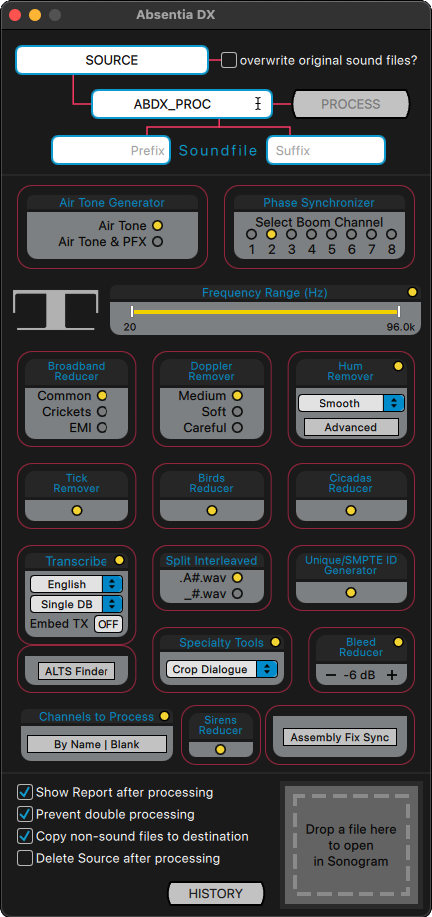Click the -6 dB Bleed Reducer value
This screenshot has height=917, width=432.
360,675
